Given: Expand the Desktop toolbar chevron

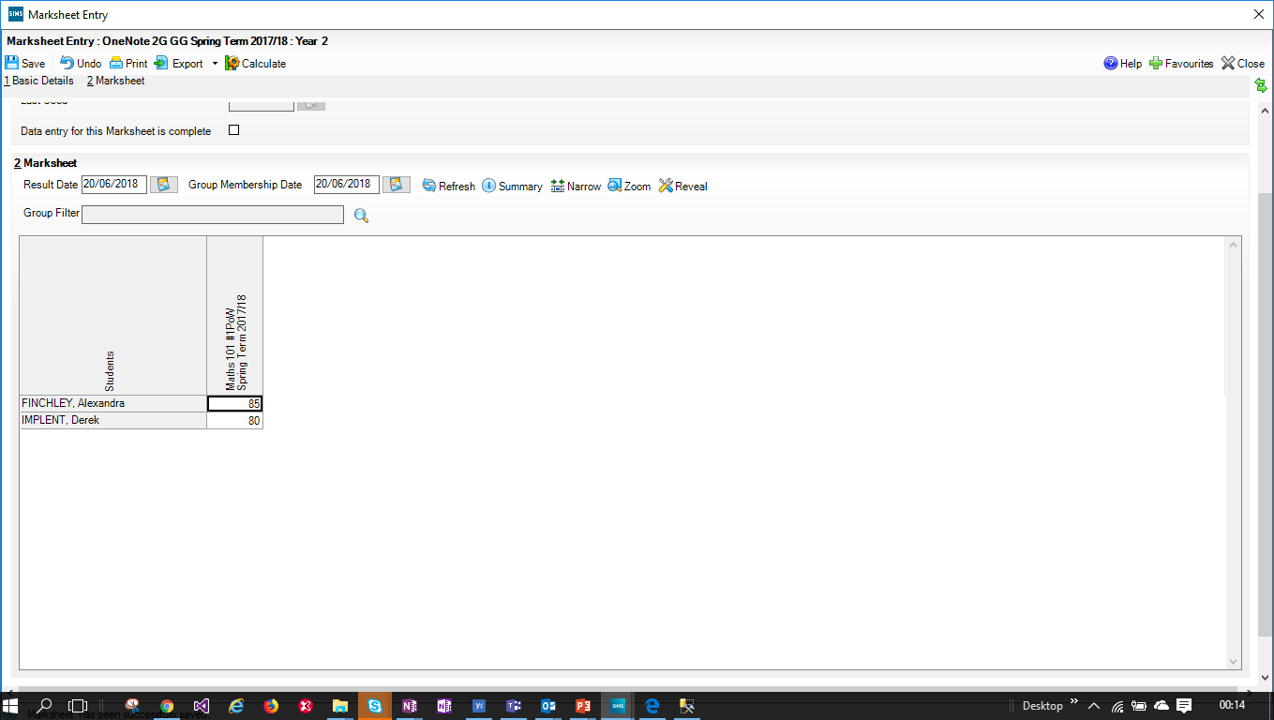Looking at the screenshot, I should (1075, 702).
